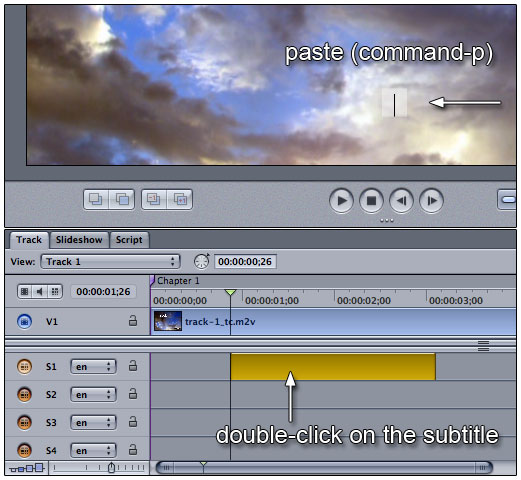Click the Play button in viewer
This screenshot has width=521, height=480.
point(341,201)
